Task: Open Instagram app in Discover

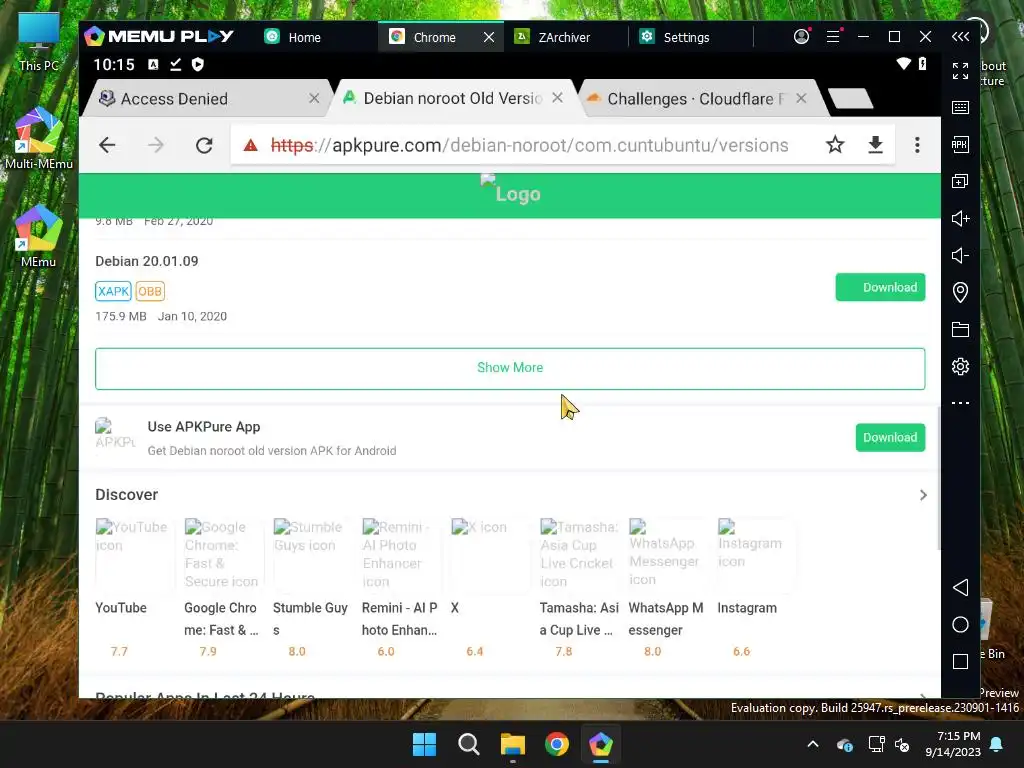Action: (756, 588)
